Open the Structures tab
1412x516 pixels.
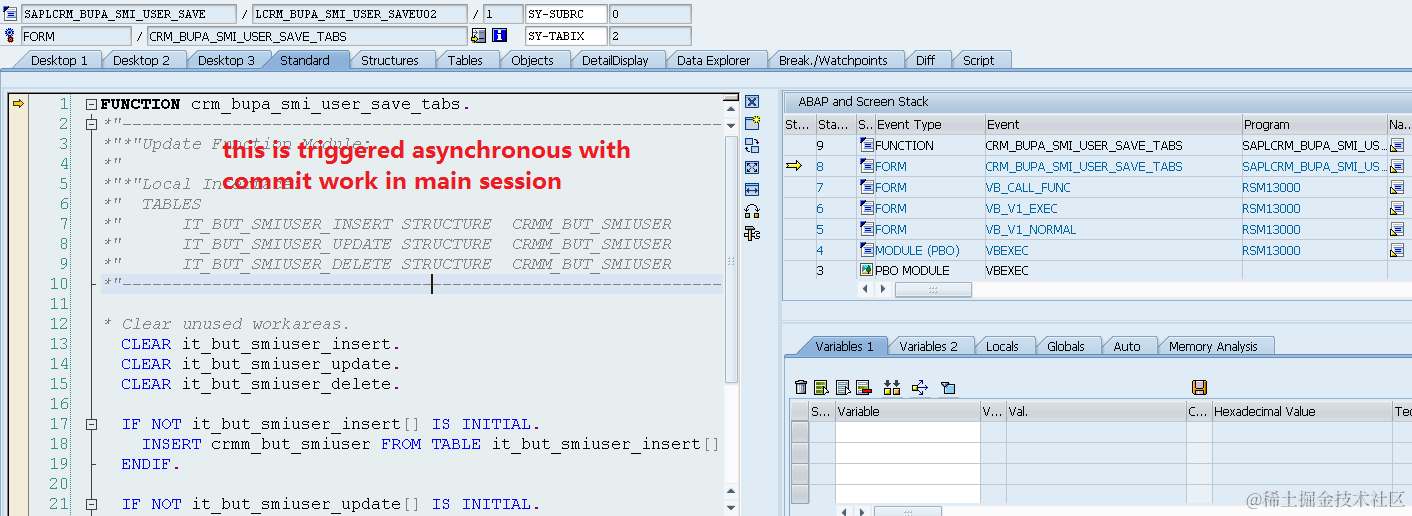click(390, 60)
